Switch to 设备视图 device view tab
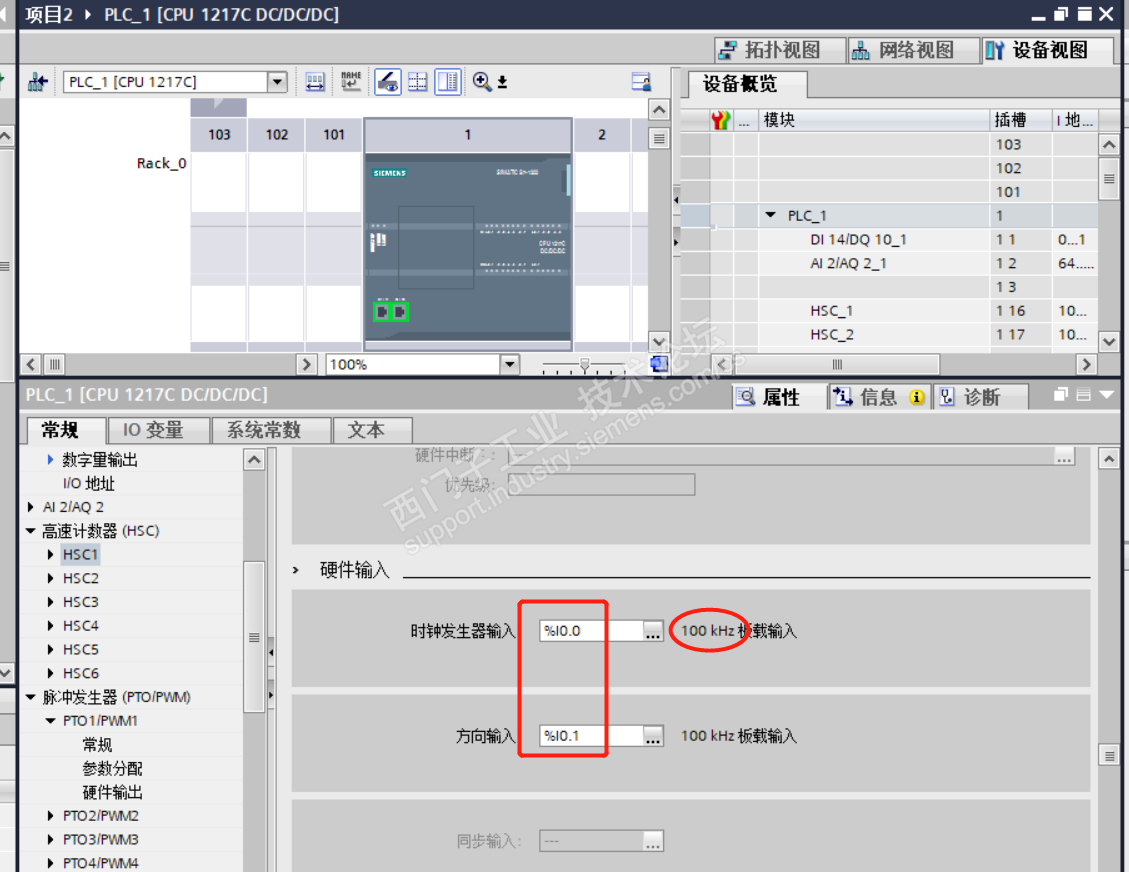1129x872 pixels. click(x=1047, y=50)
